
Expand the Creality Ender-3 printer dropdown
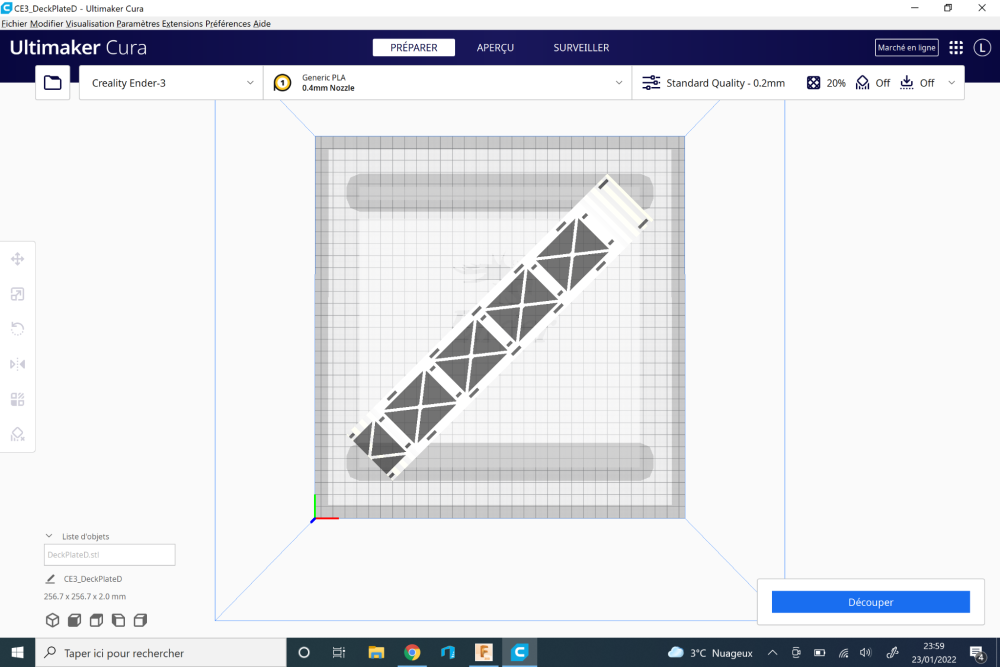(250, 83)
